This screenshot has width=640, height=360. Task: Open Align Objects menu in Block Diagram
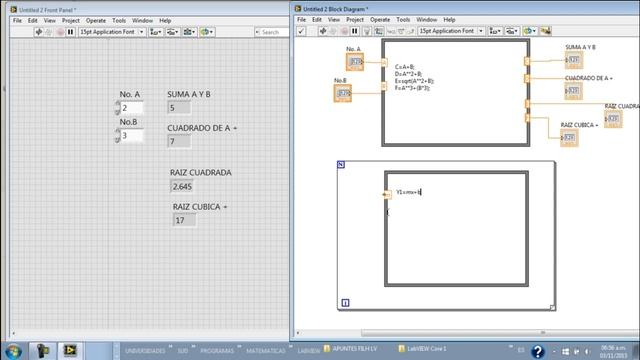495,31
